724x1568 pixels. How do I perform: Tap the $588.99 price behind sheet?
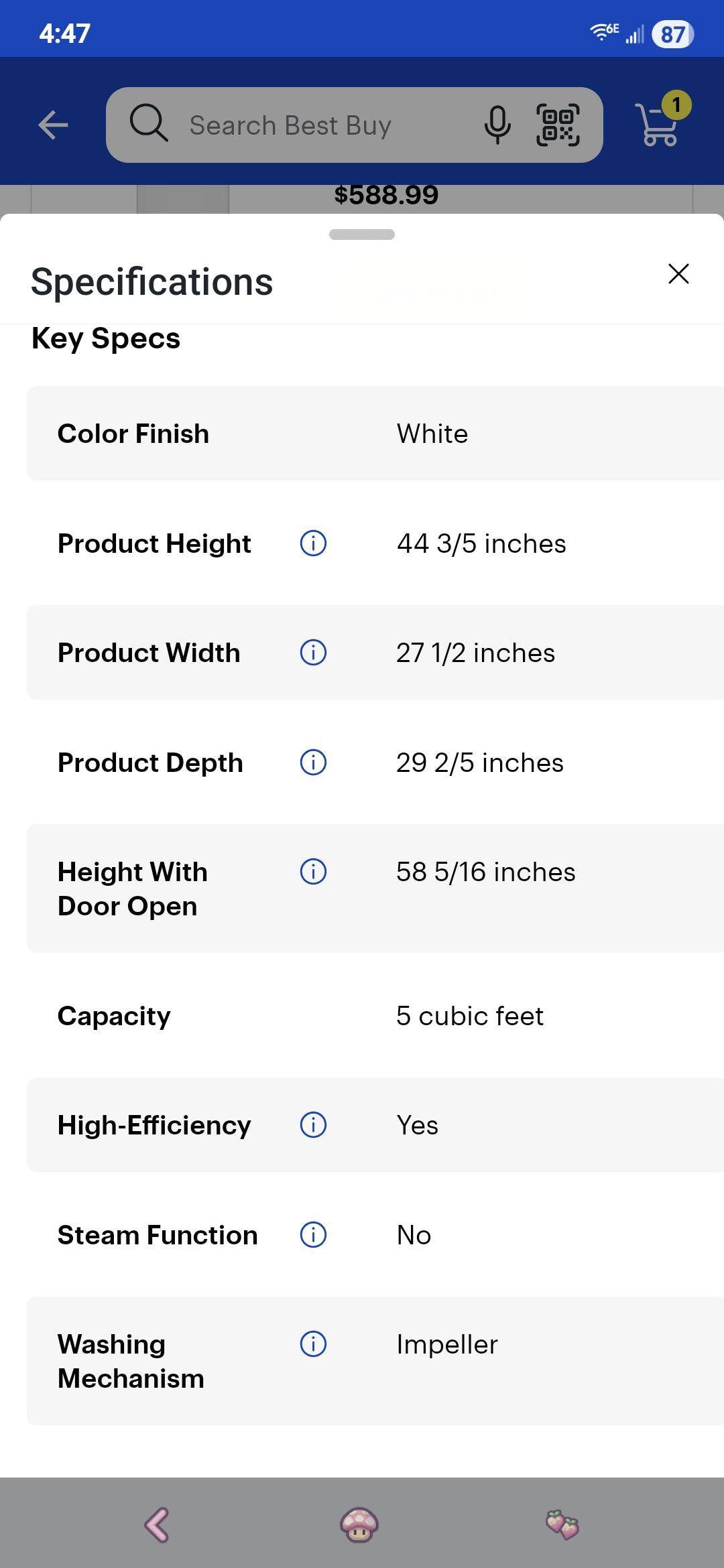[386, 196]
